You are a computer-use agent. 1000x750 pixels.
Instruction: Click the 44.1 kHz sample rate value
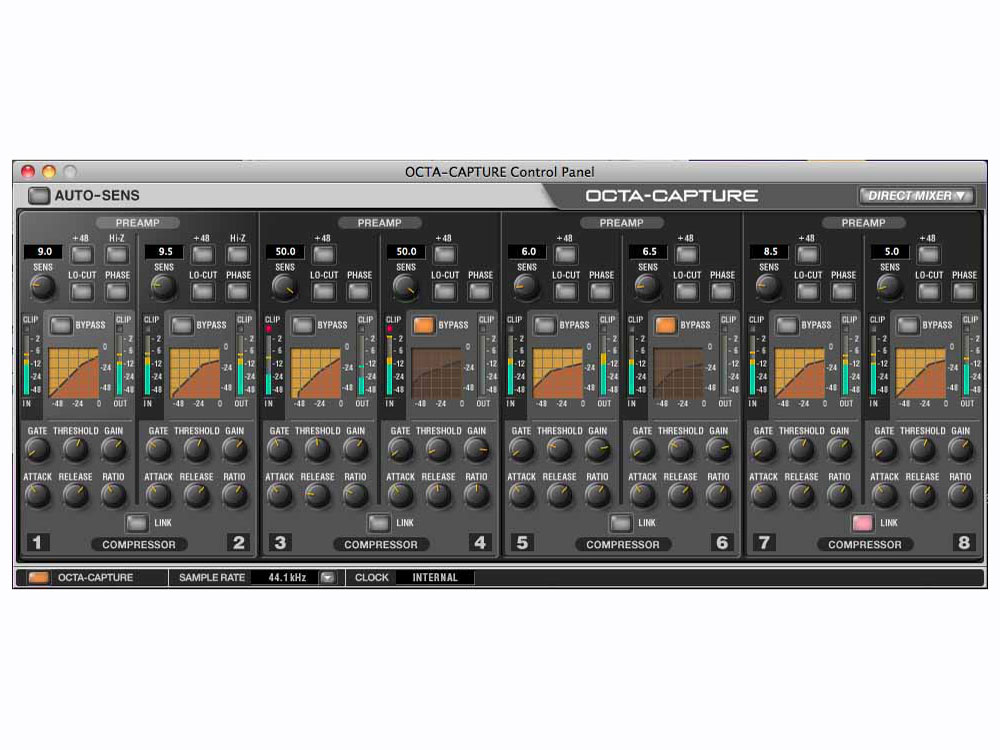point(286,578)
